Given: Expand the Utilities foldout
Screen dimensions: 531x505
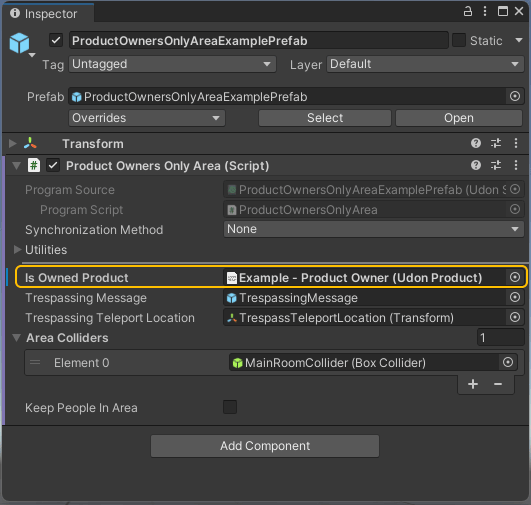Looking at the screenshot, I should pos(17,250).
